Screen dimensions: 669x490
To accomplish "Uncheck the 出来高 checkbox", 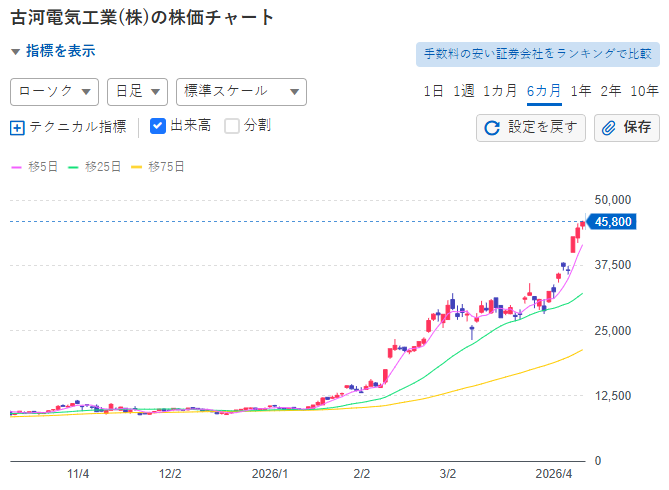I will 158,126.
